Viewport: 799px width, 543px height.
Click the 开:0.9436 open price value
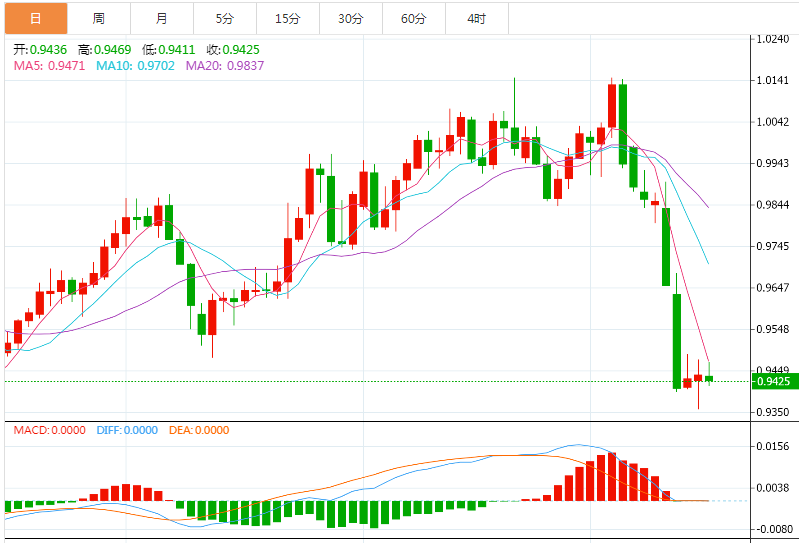click(x=40, y=49)
